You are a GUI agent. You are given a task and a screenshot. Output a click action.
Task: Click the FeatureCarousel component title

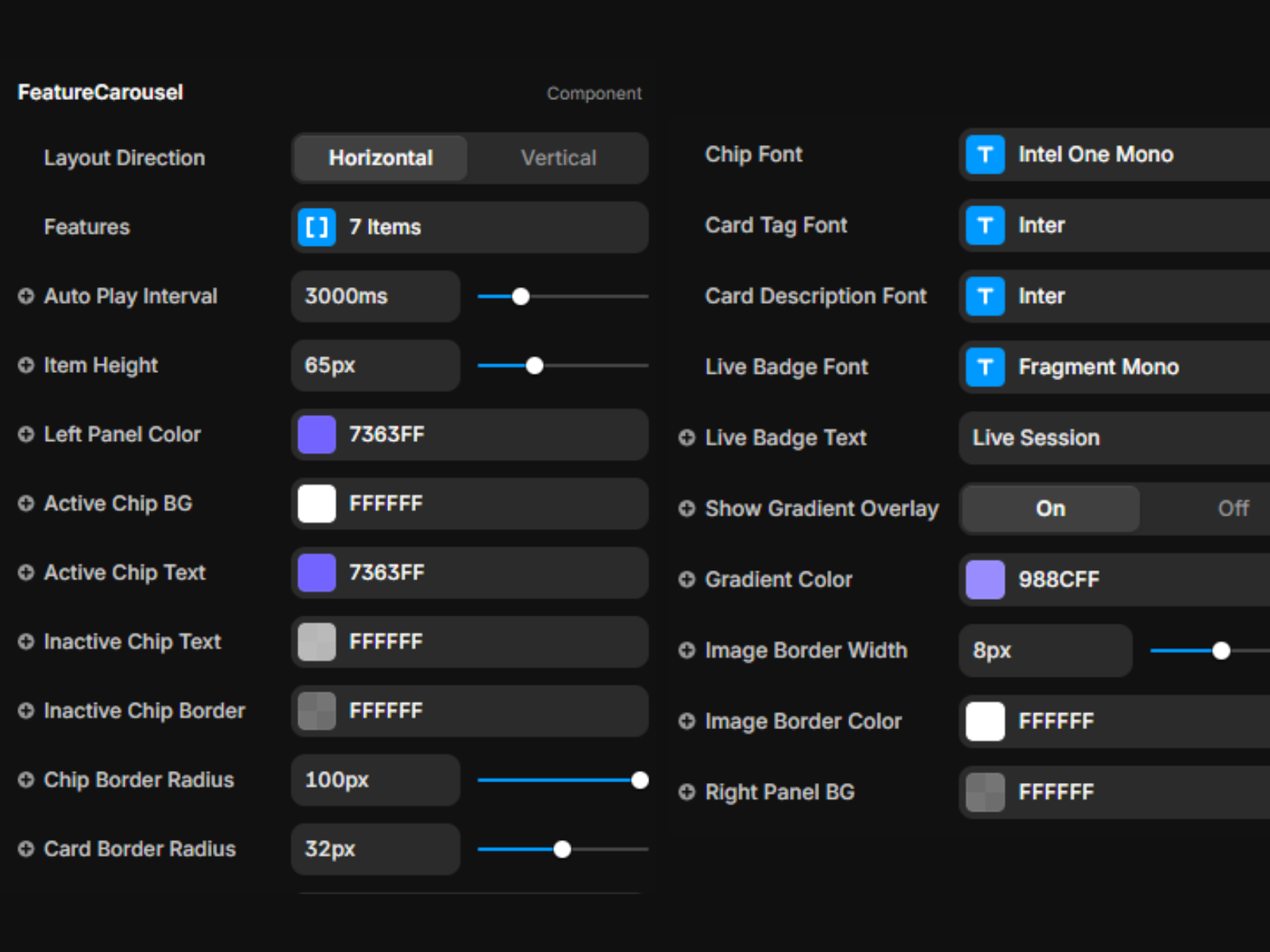point(101,93)
